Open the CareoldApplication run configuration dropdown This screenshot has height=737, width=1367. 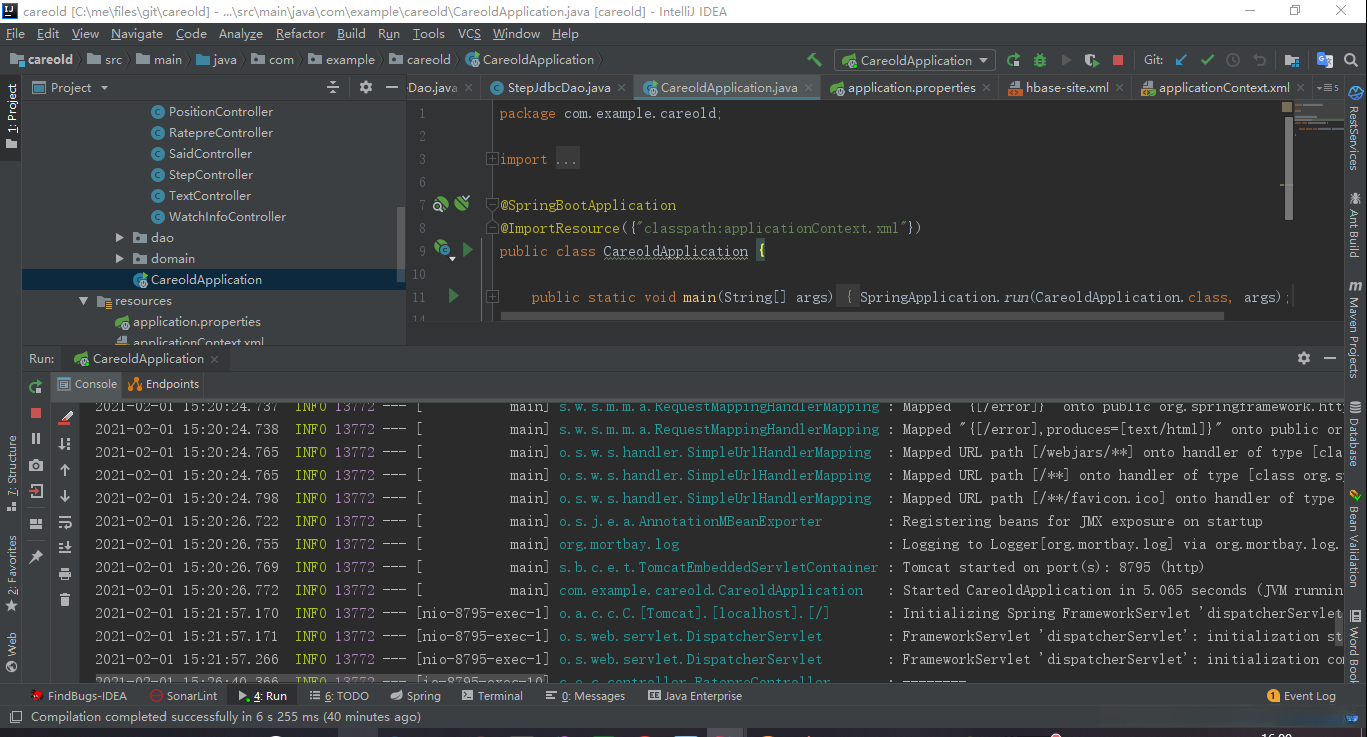coord(915,60)
